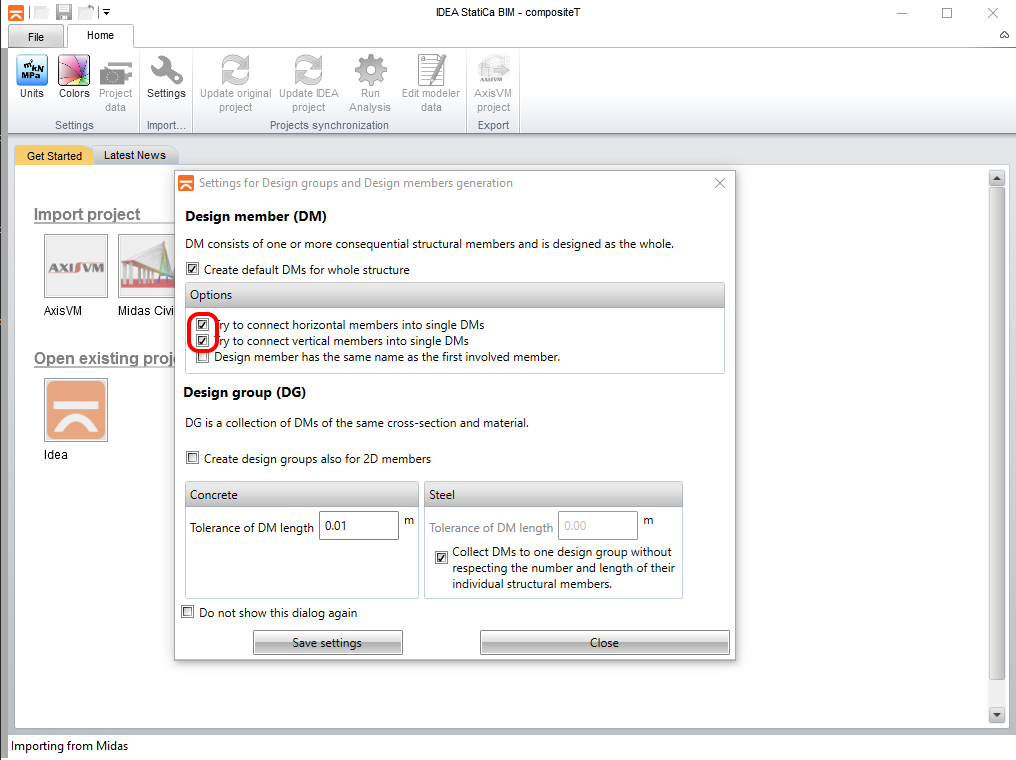The image size is (1016, 760).
Task: Toggle connect horizontal members into single DMs
Action: click(203, 324)
